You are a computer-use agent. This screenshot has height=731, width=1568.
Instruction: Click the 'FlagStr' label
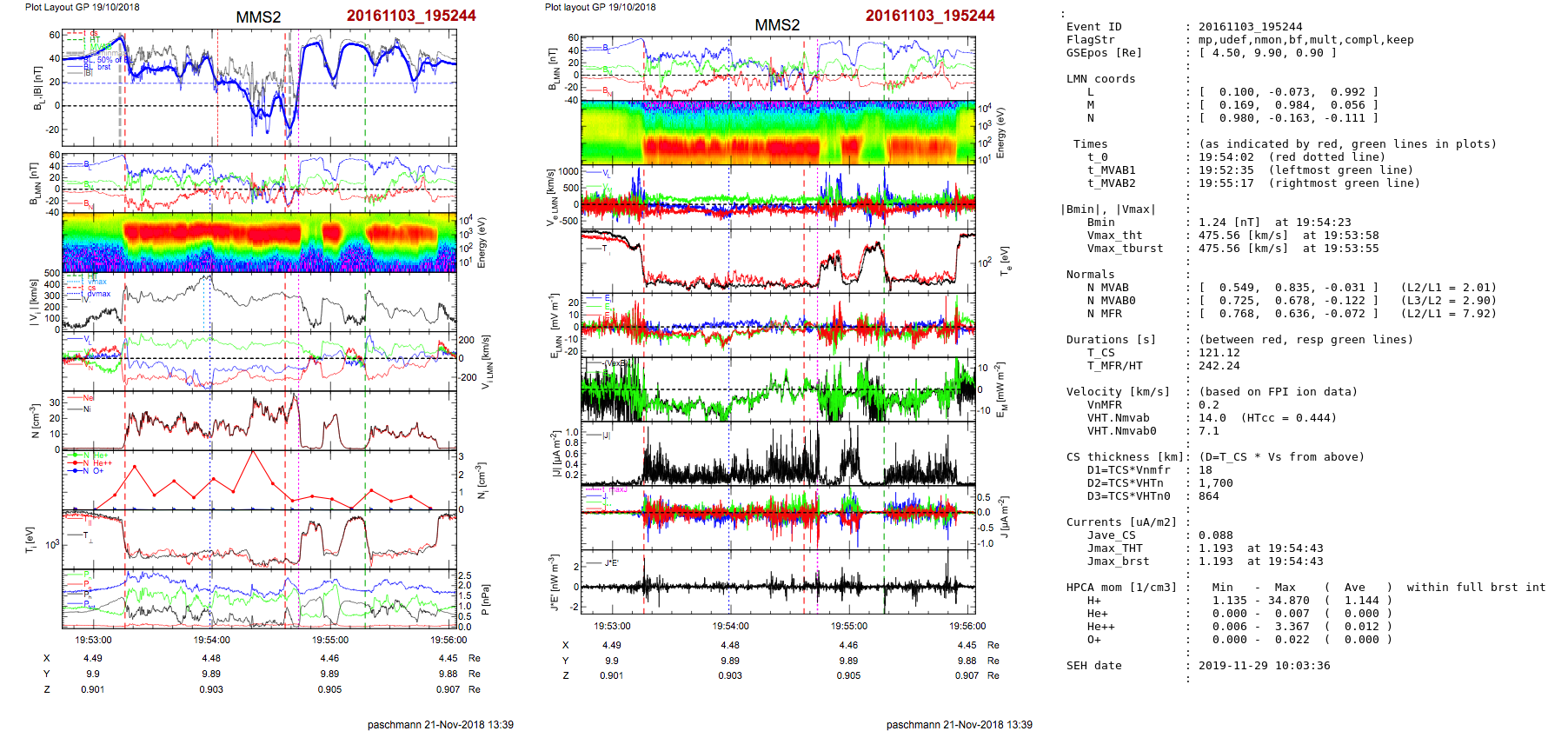point(1090,40)
